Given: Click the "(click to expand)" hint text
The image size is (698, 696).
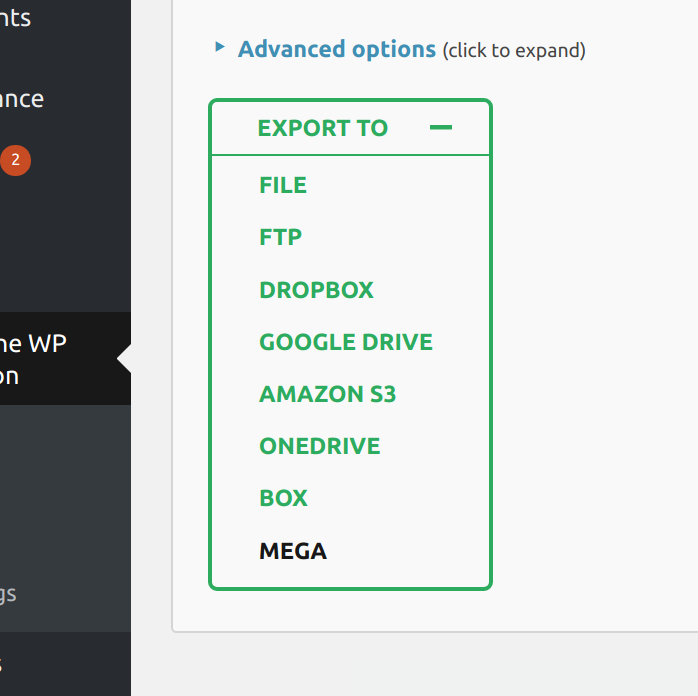Looking at the screenshot, I should (x=514, y=50).
